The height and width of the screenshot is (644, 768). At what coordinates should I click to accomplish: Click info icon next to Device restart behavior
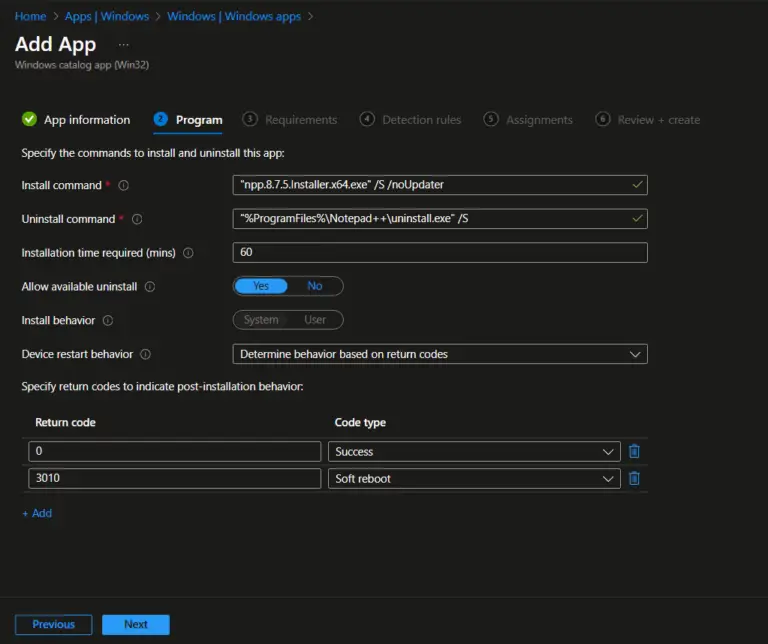tap(145, 354)
